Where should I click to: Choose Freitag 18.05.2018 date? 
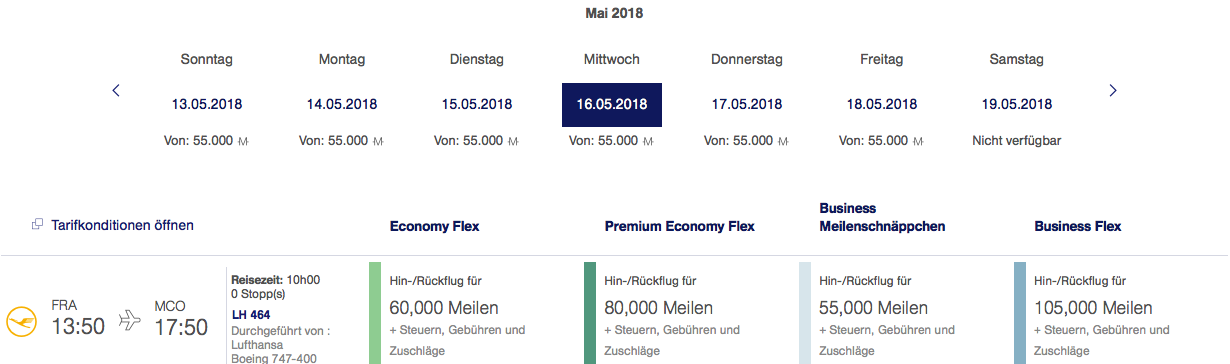882,104
